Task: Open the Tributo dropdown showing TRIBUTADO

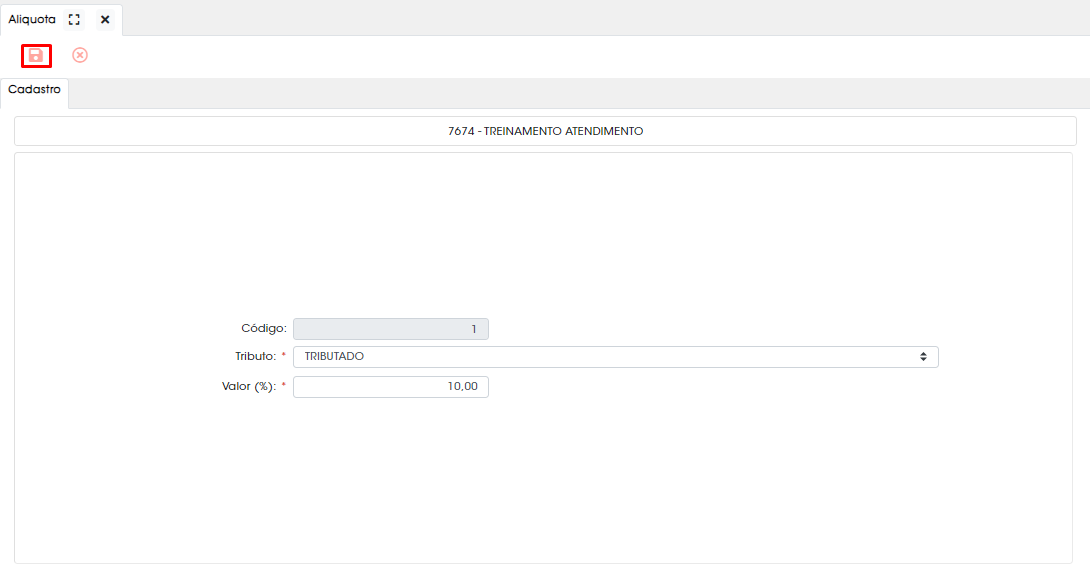Action: click(616, 357)
